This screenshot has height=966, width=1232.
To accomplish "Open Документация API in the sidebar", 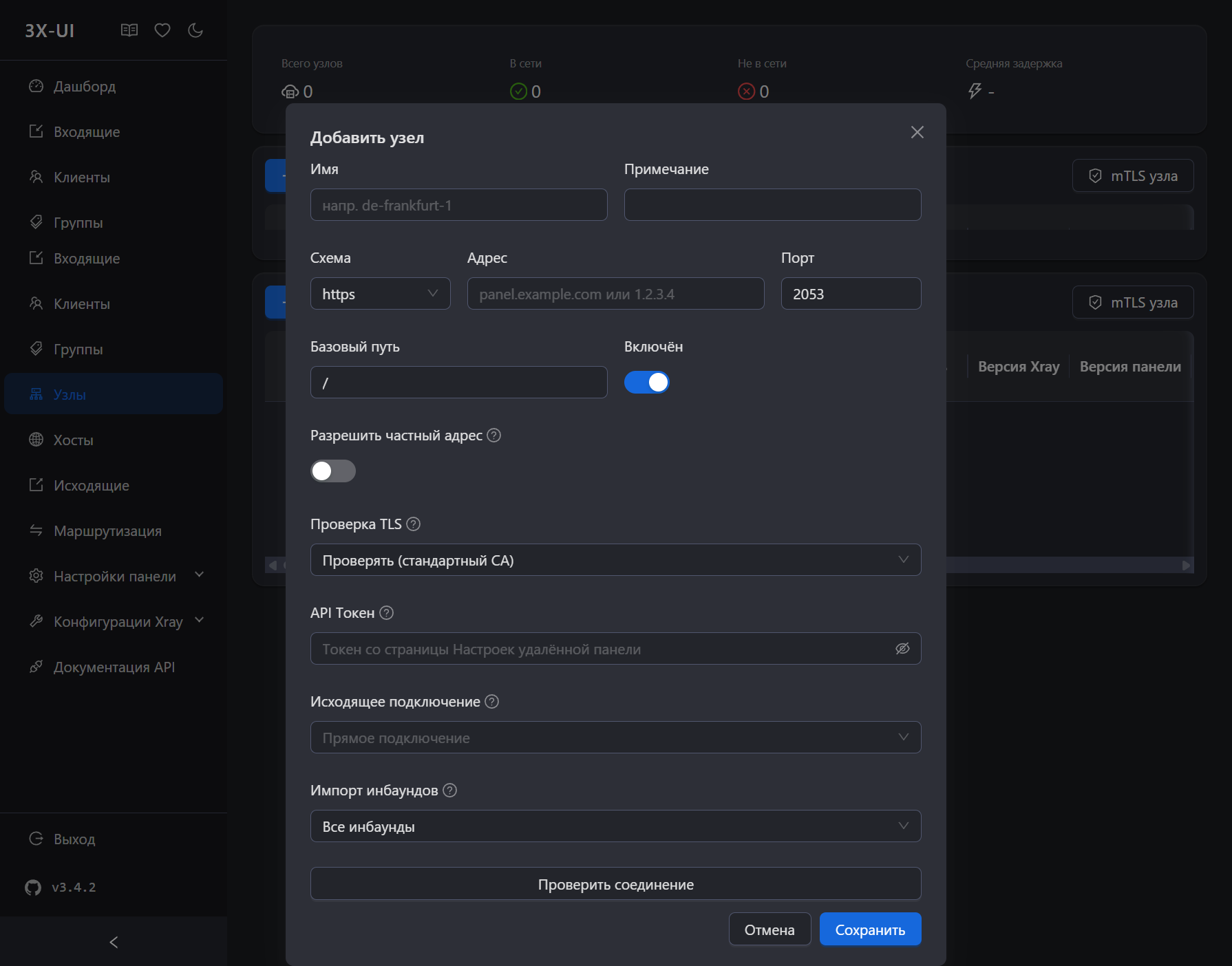I will click(114, 667).
